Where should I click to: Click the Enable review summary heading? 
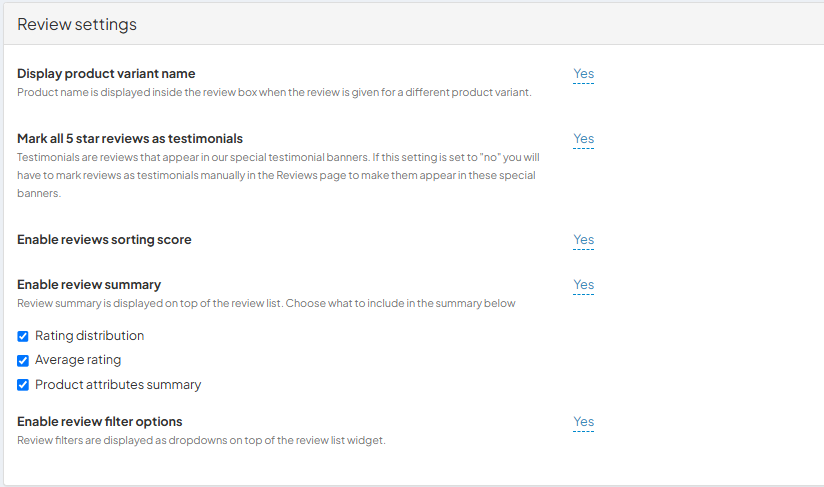[x=89, y=285]
